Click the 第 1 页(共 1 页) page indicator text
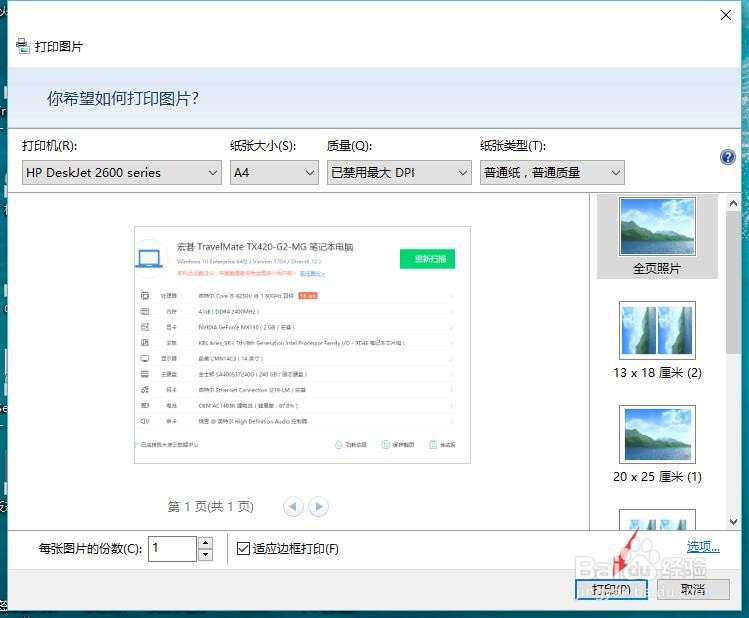The width and height of the screenshot is (749, 618). pos(211,506)
